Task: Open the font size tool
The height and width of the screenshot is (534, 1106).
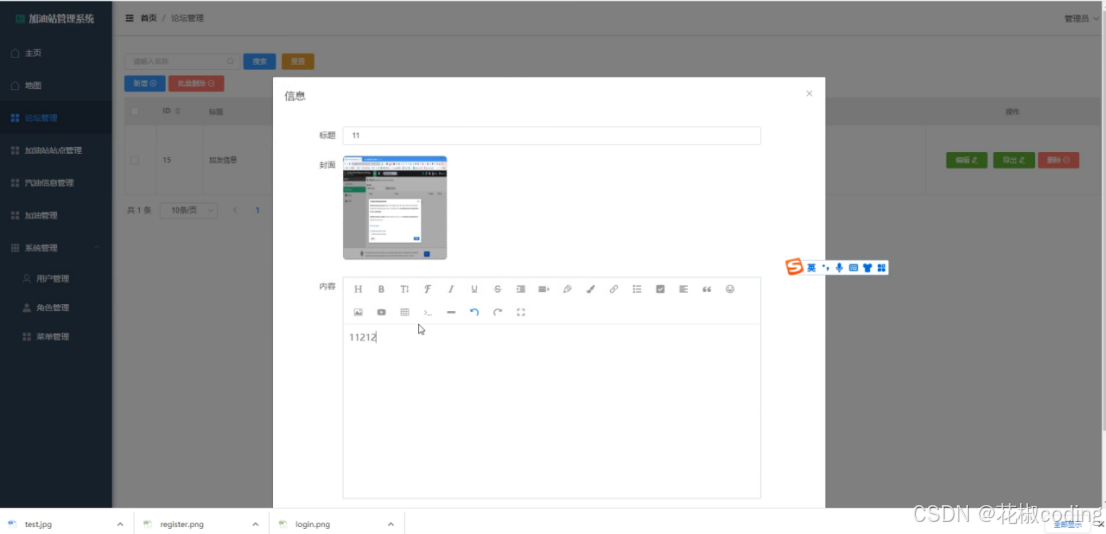Action: tap(404, 289)
